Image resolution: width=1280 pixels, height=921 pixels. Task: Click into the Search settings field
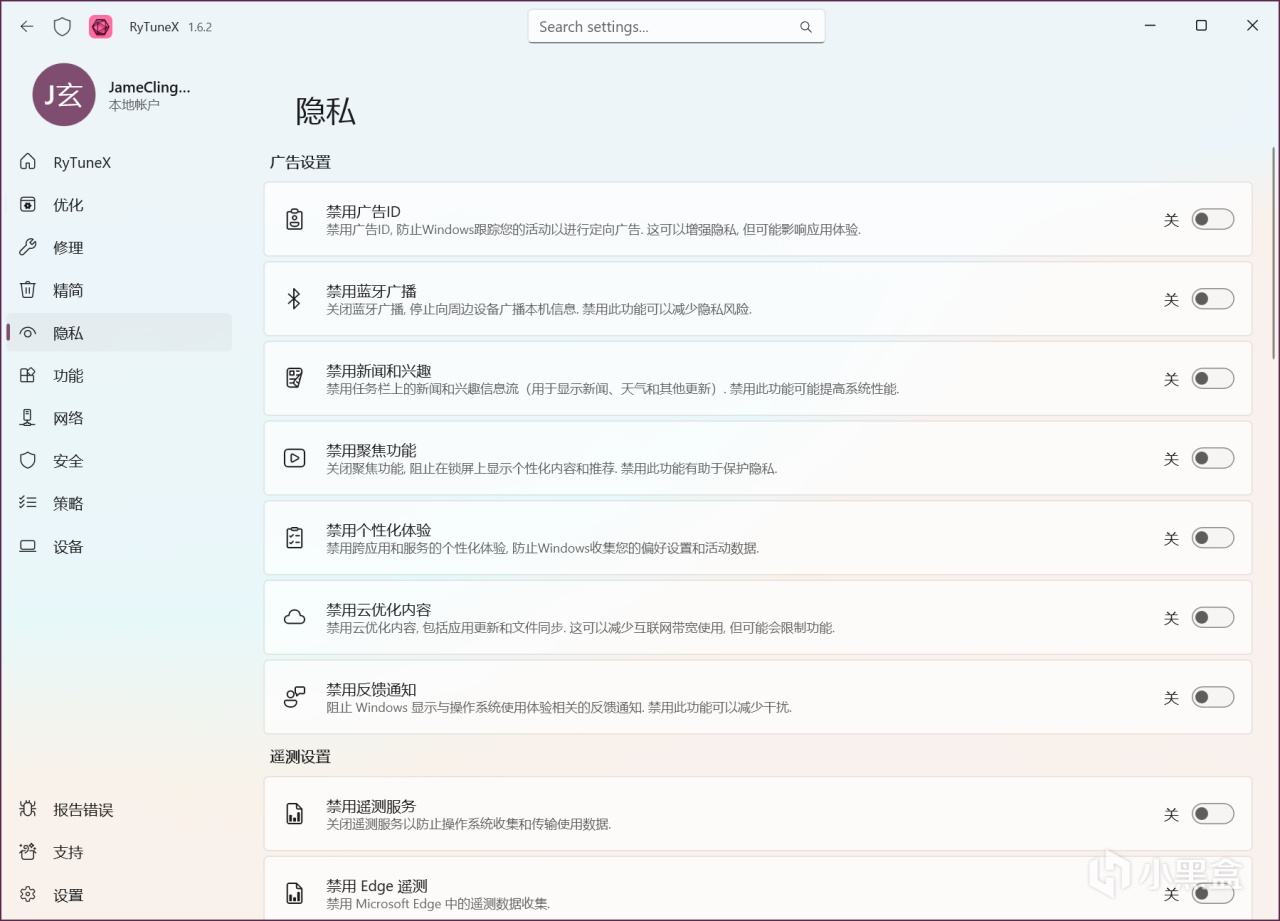point(676,27)
